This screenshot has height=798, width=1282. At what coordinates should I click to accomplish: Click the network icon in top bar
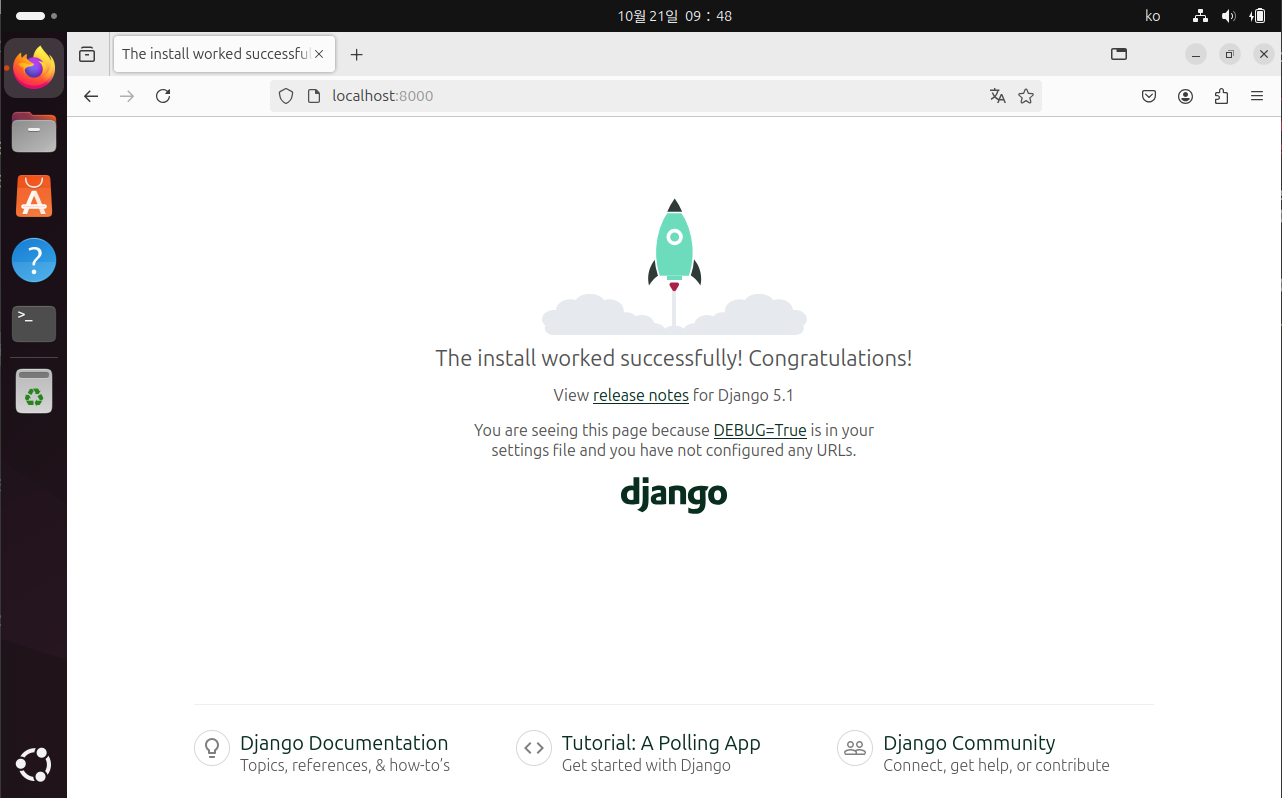[x=1201, y=16]
